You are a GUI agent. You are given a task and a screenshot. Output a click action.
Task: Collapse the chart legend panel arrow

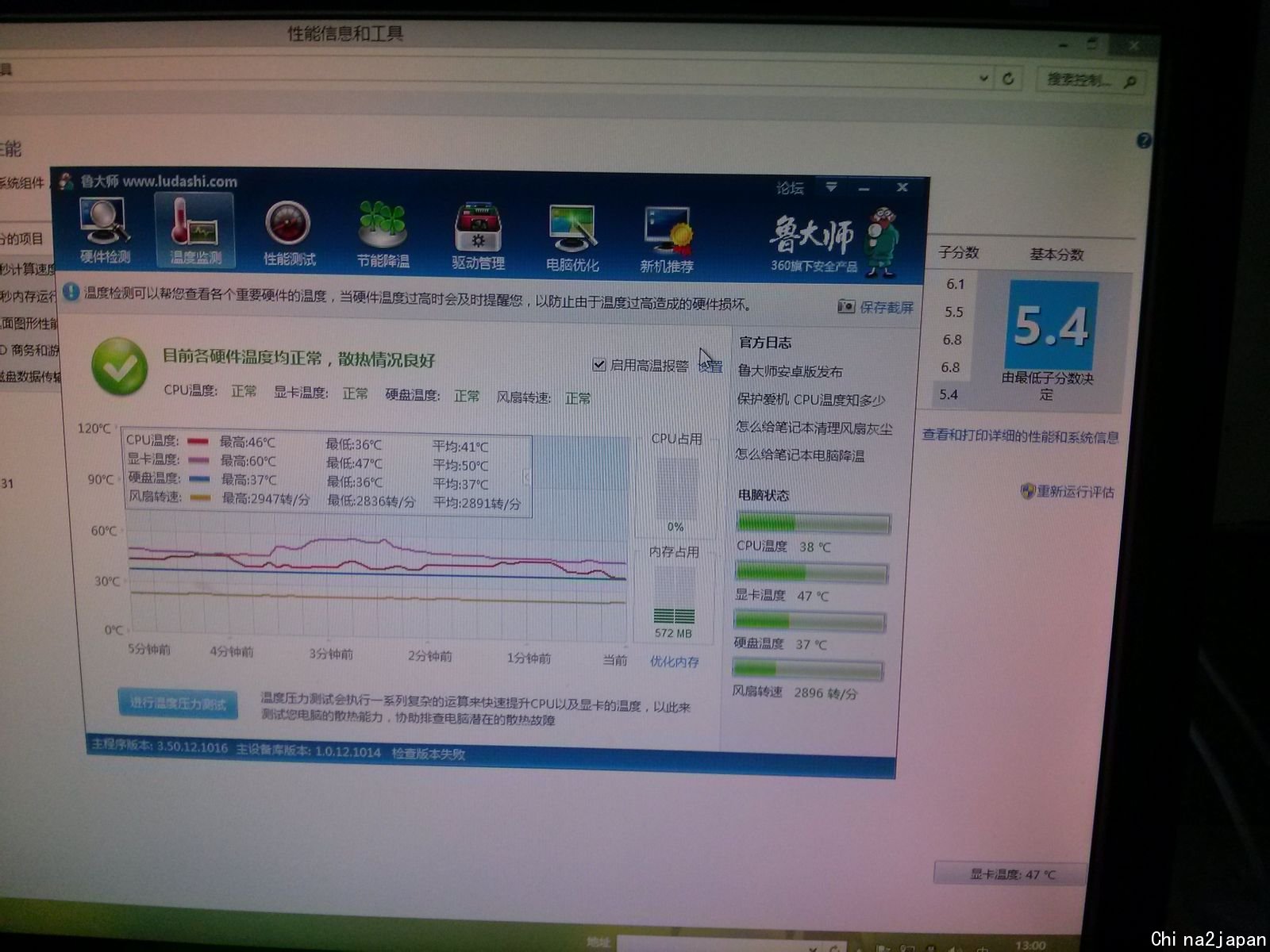(526, 476)
